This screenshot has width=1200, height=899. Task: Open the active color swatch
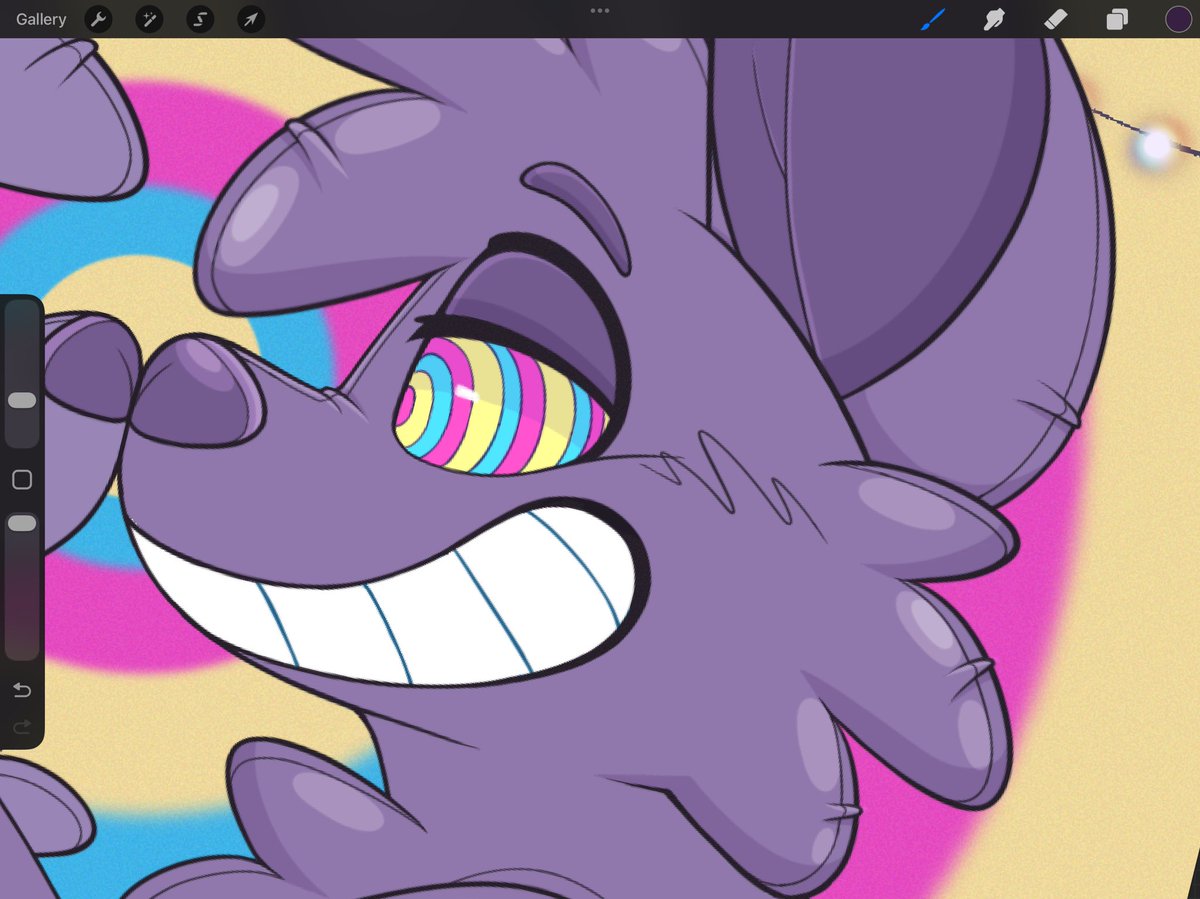click(x=1178, y=19)
